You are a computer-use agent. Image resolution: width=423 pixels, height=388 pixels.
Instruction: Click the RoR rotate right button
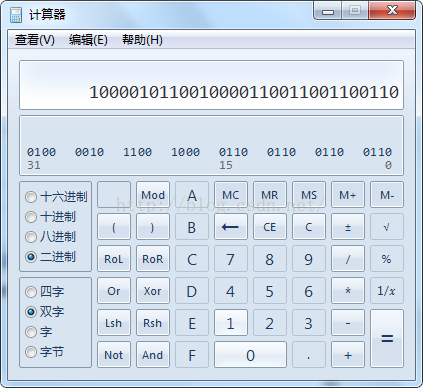153,259
